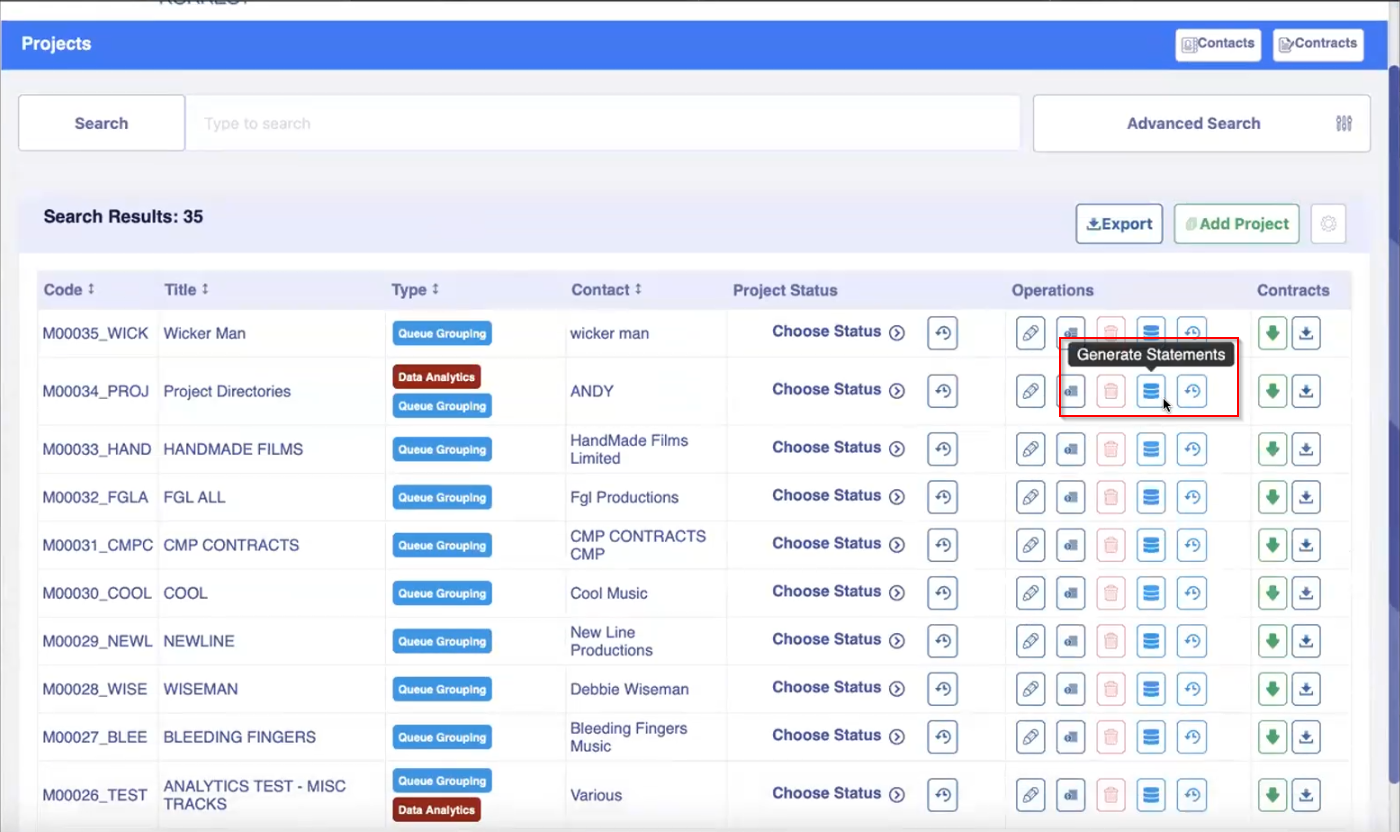
Task: Open Choose Status dropdown for Wicker Man
Action: pos(837,332)
